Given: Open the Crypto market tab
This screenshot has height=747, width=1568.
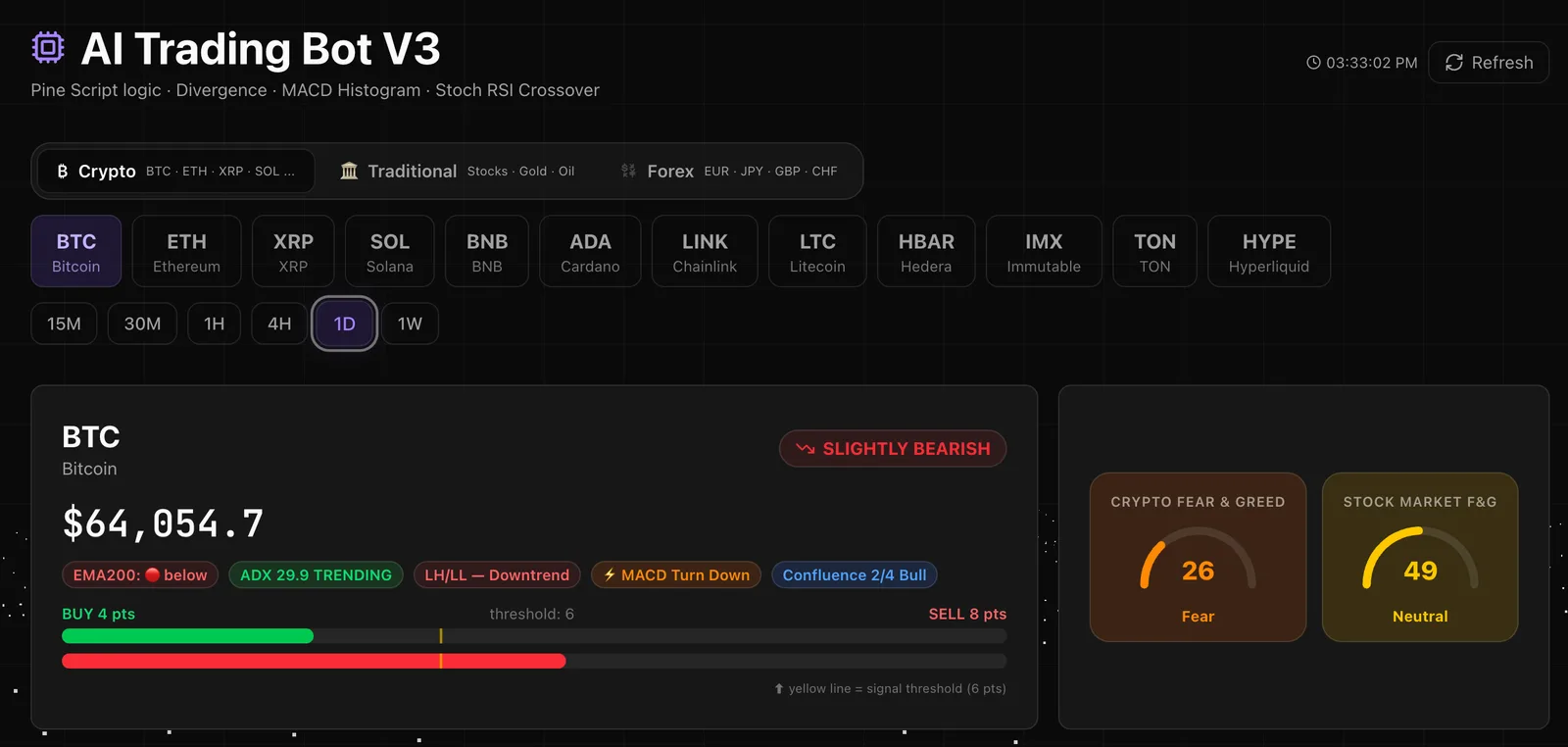Looking at the screenshot, I should pyautogui.click(x=176, y=171).
